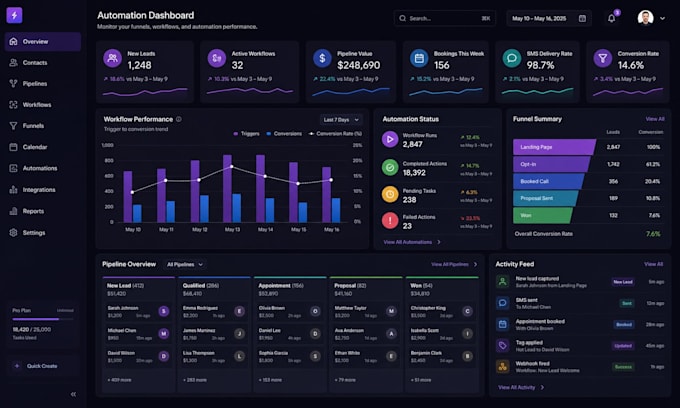The image size is (680, 408).
Task: Click New lead captured person icon
Action: pos(503,282)
